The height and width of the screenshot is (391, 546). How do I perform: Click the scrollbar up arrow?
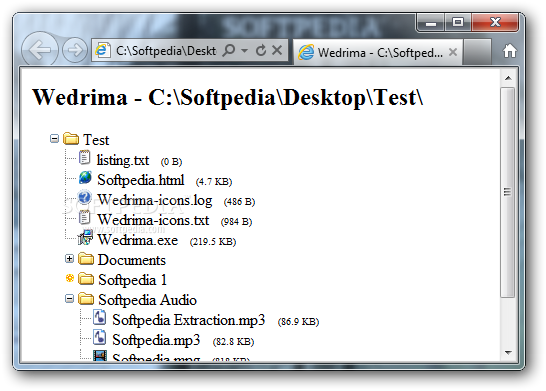point(508,78)
